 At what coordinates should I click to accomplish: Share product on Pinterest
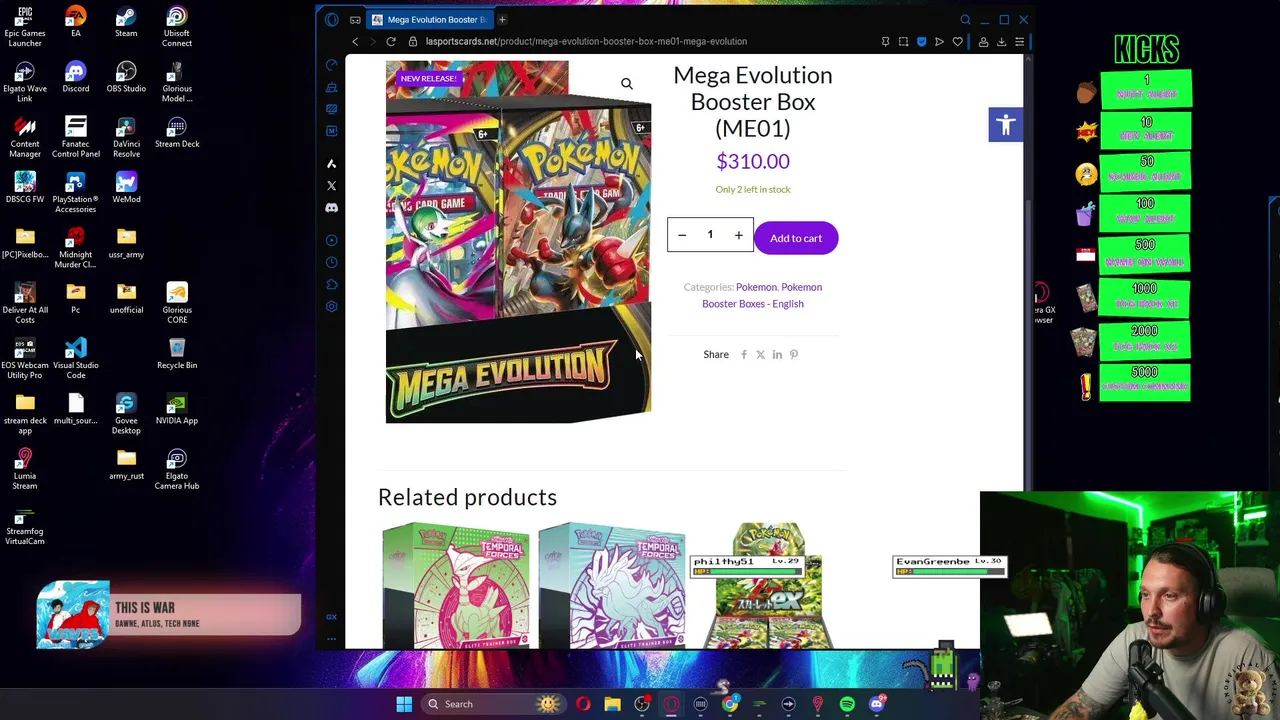tap(794, 354)
